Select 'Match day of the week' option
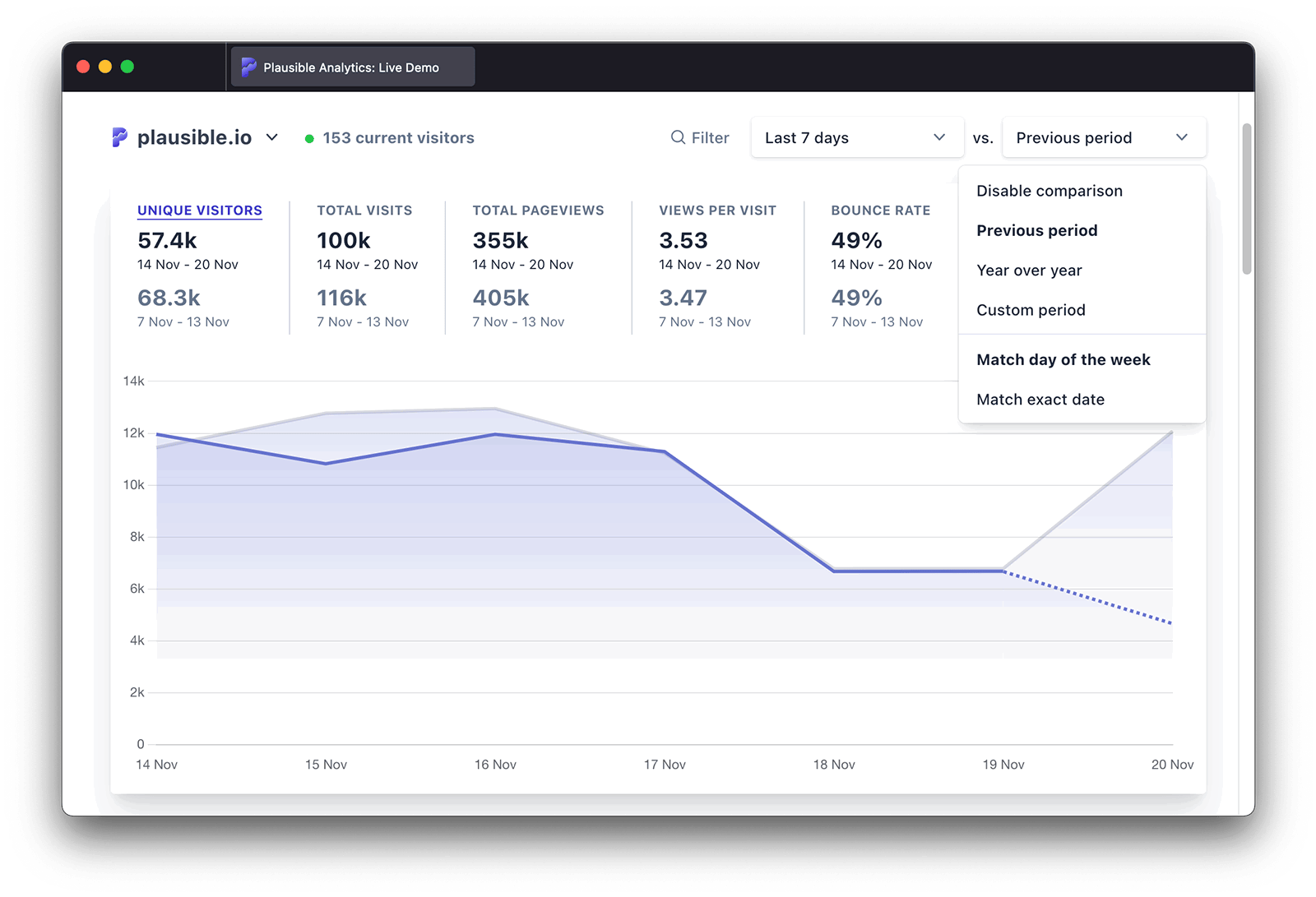The image size is (1316, 897). 1063,359
